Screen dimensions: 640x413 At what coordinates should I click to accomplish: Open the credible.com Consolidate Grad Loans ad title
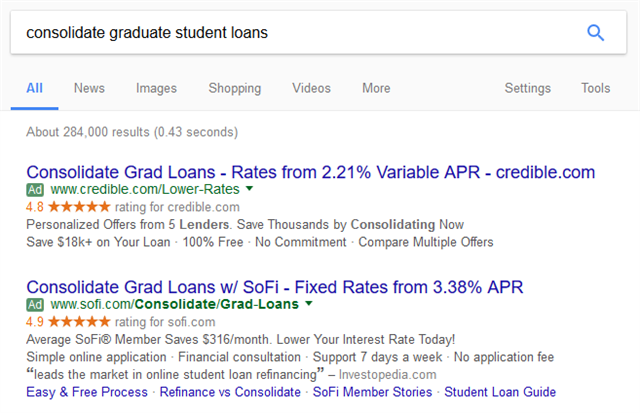click(x=311, y=172)
